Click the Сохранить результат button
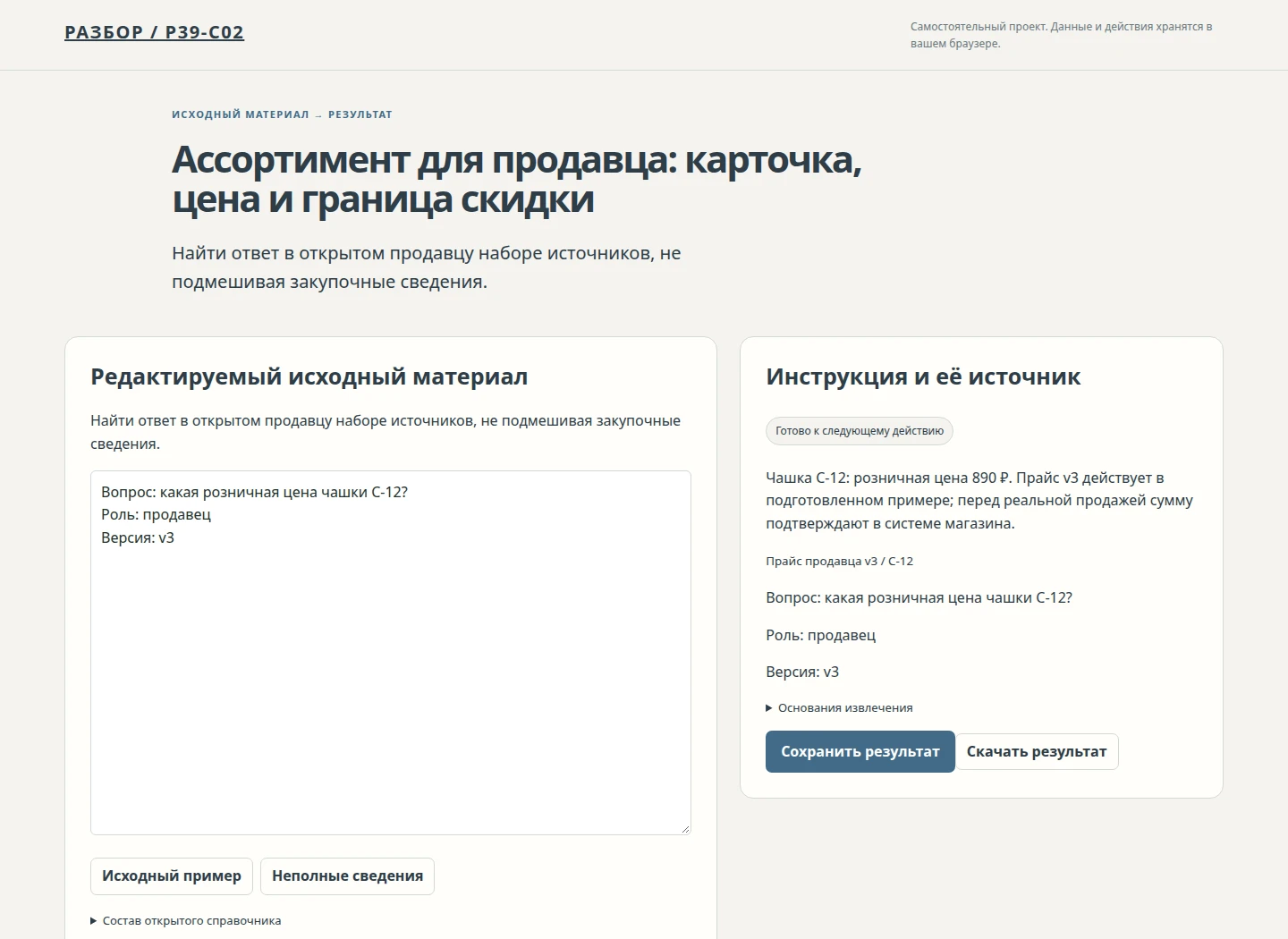1288x939 pixels. click(860, 751)
